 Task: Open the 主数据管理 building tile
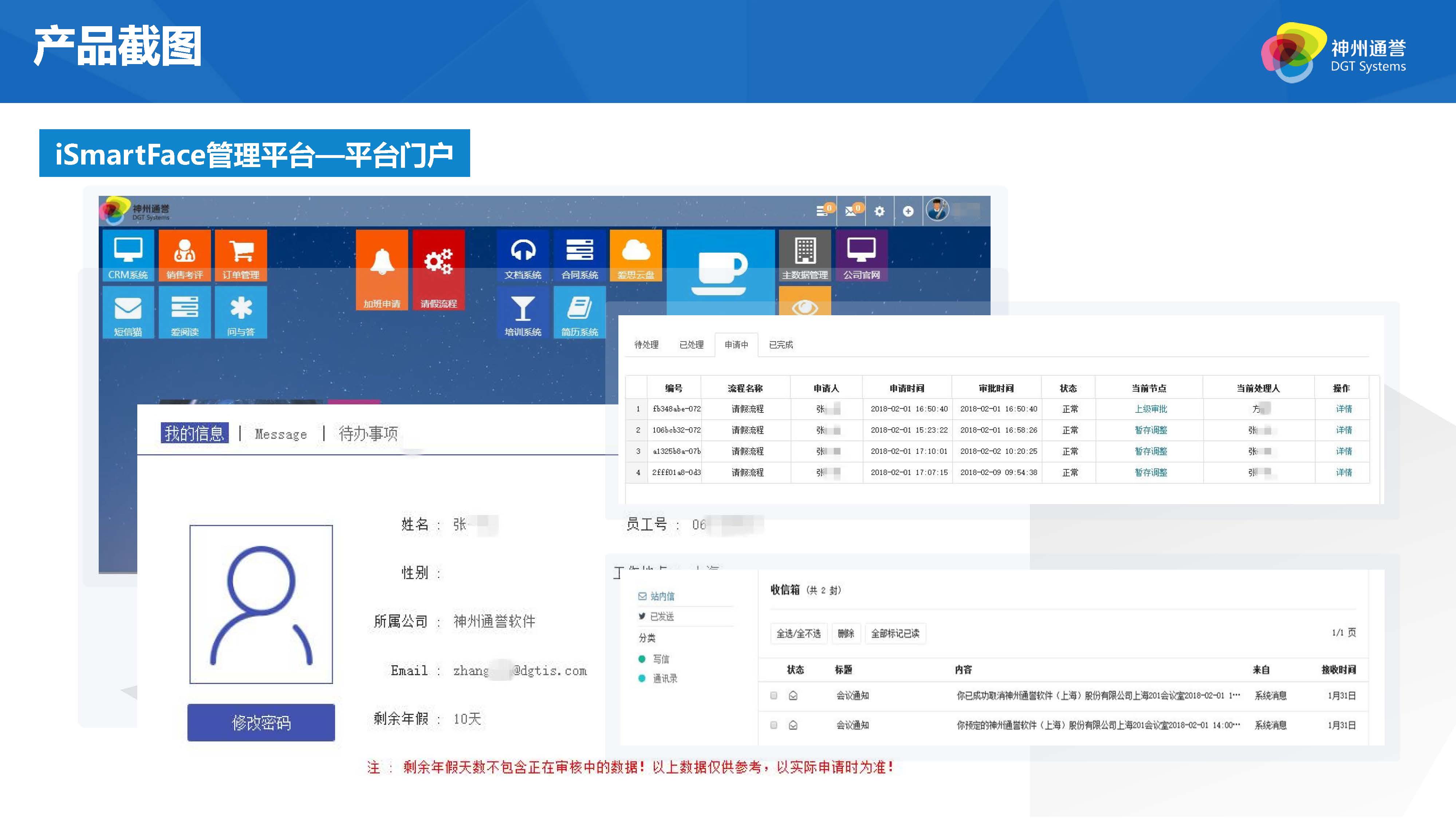point(805,255)
